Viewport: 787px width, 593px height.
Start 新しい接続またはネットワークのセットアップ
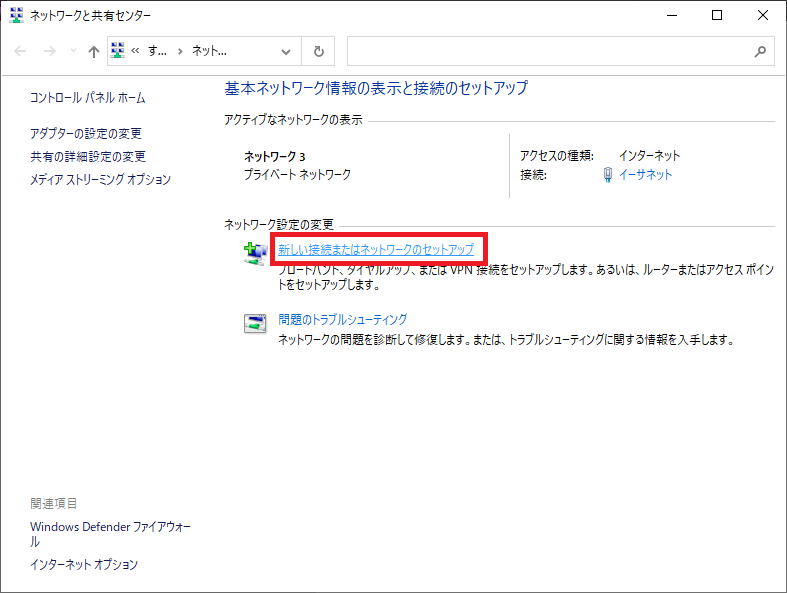coord(375,249)
